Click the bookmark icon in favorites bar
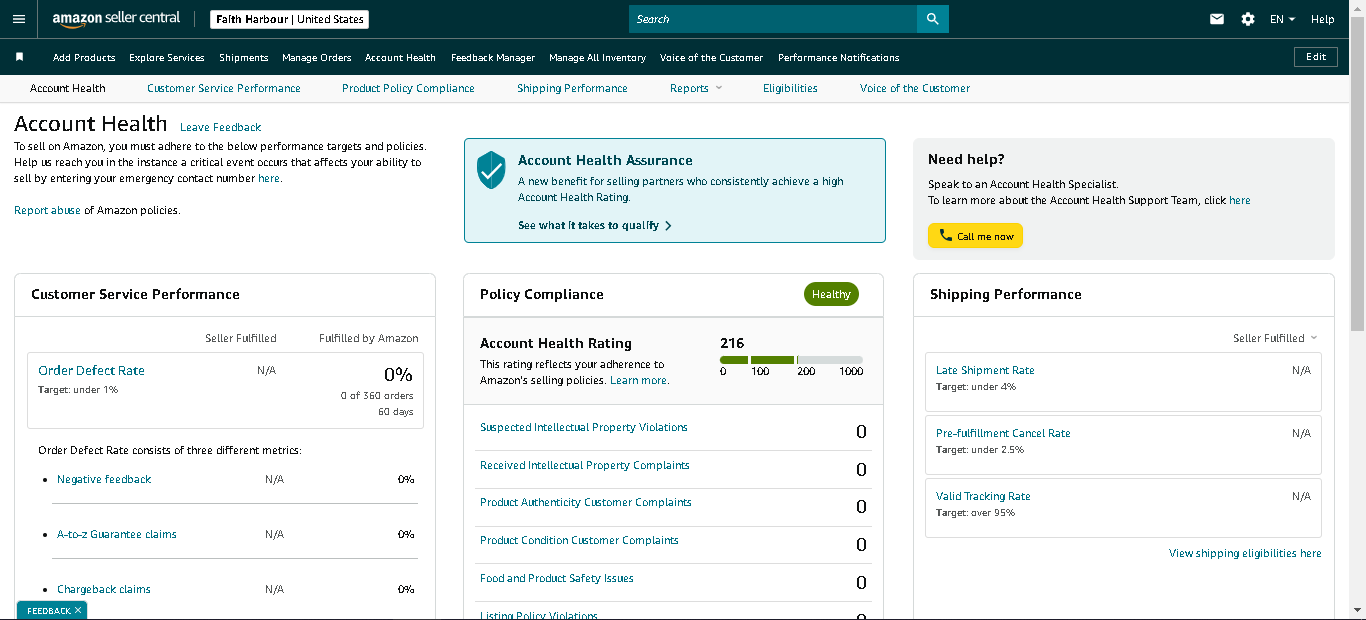This screenshot has height=620, width=1366. (x=19, y=57)
